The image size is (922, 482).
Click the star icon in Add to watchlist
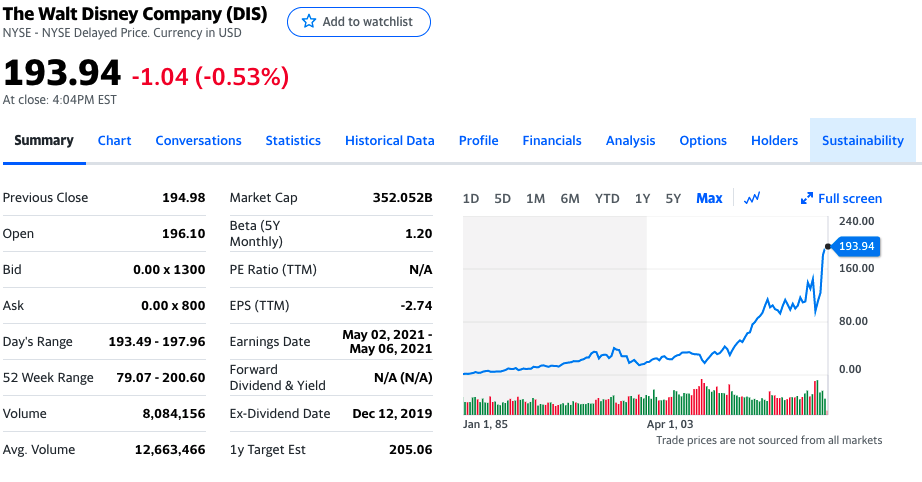pos(309,22)
